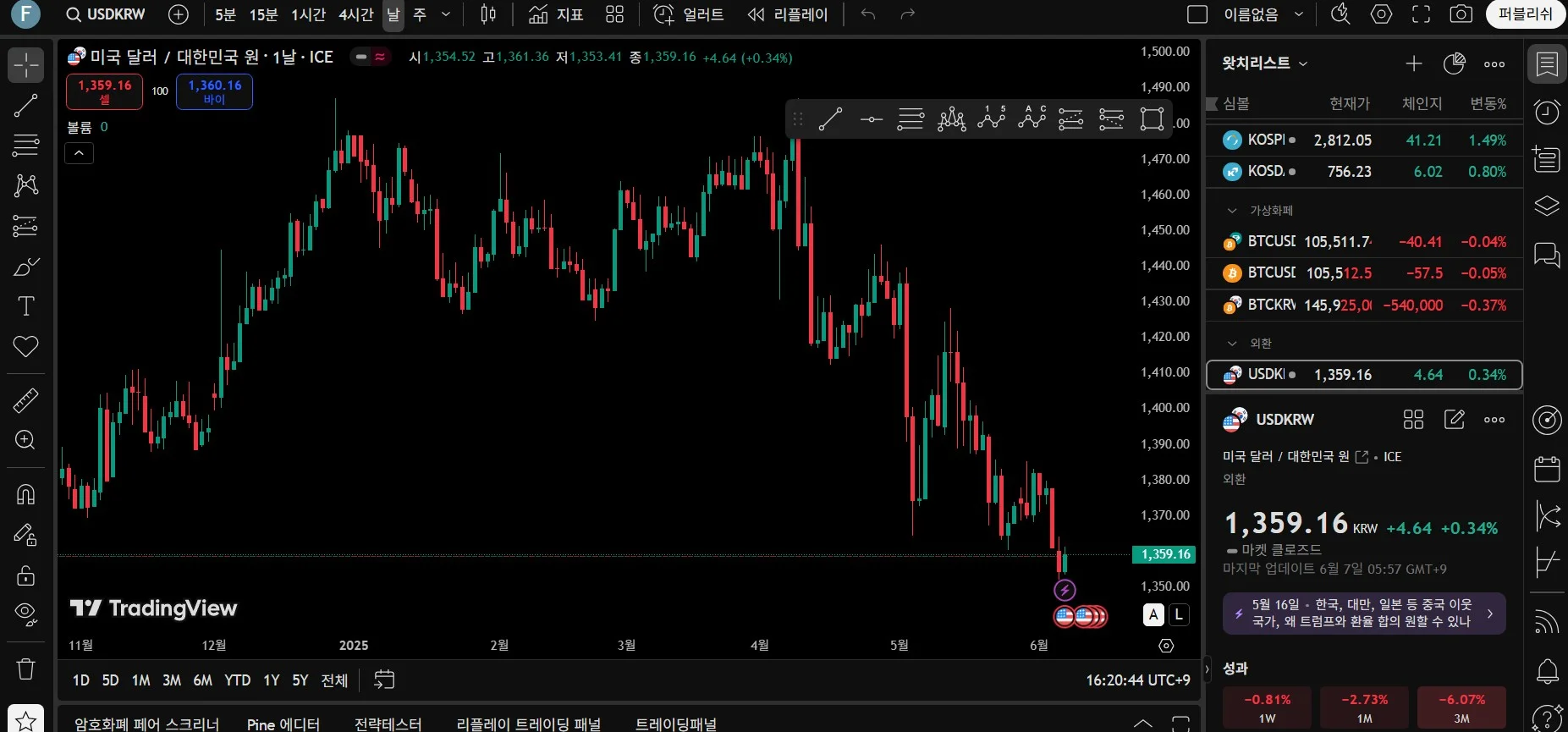Open the object tree layers panel
The image size is (1568, 732).
1547,206
